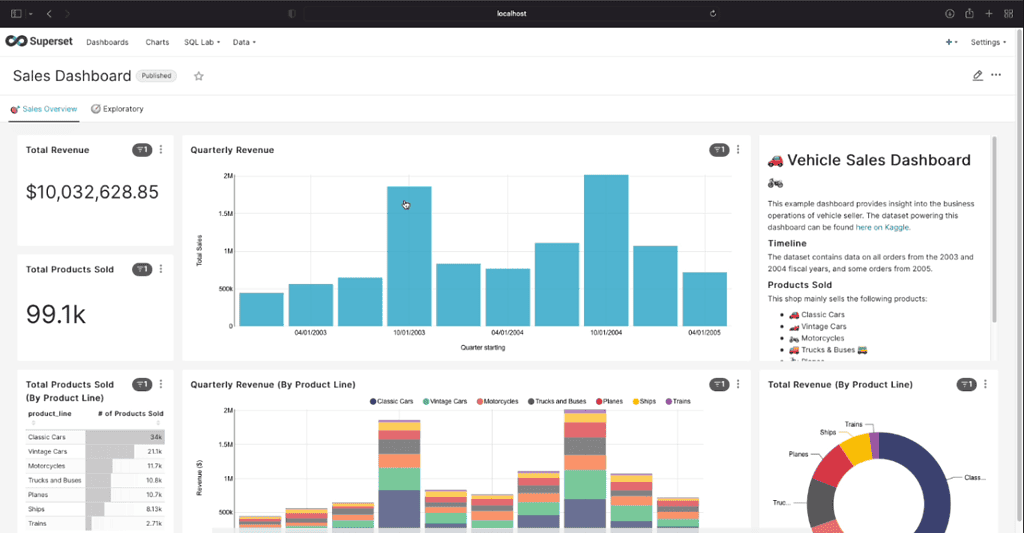1024x533 pixels.
Task: Open the here on Kaggle link
Action: point(882,227)
